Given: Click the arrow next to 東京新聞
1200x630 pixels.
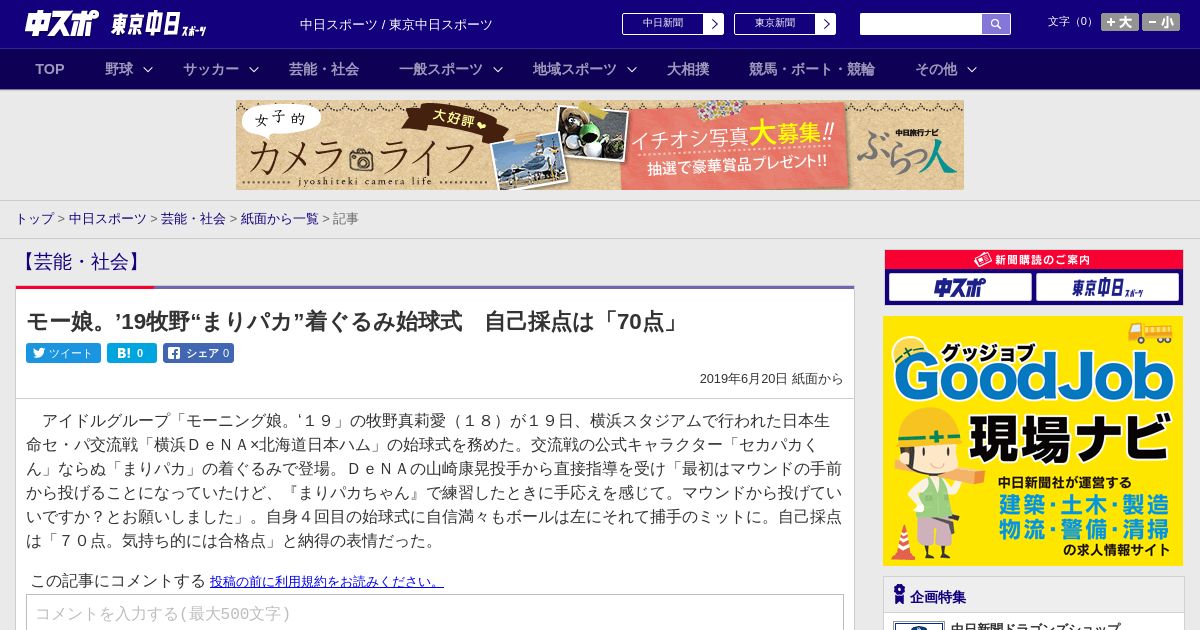Looking at the screenshot, I should pyautogui.click(x=826, y=24).
